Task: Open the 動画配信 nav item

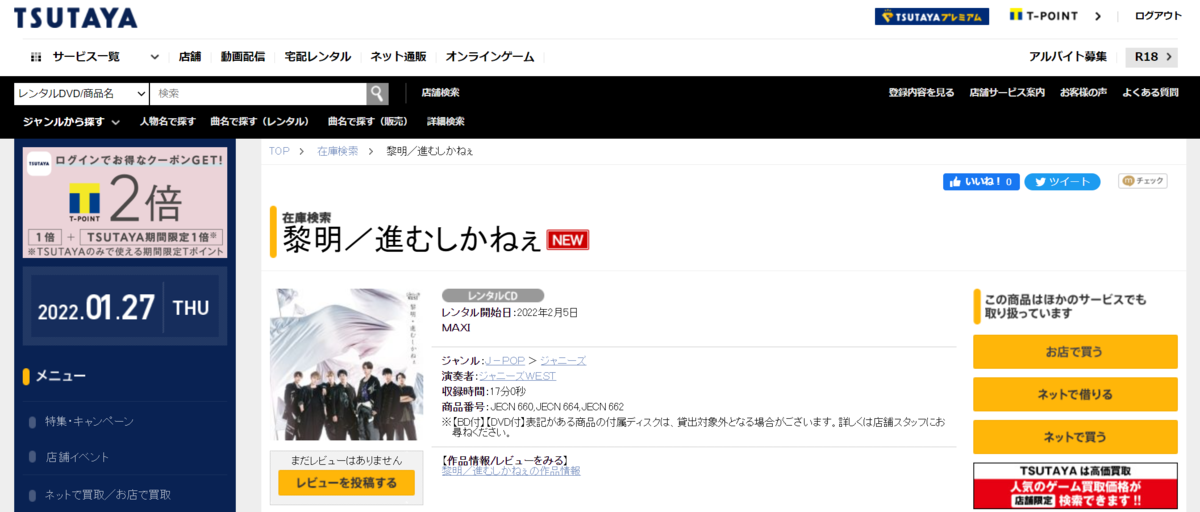Action: (243, 57)
